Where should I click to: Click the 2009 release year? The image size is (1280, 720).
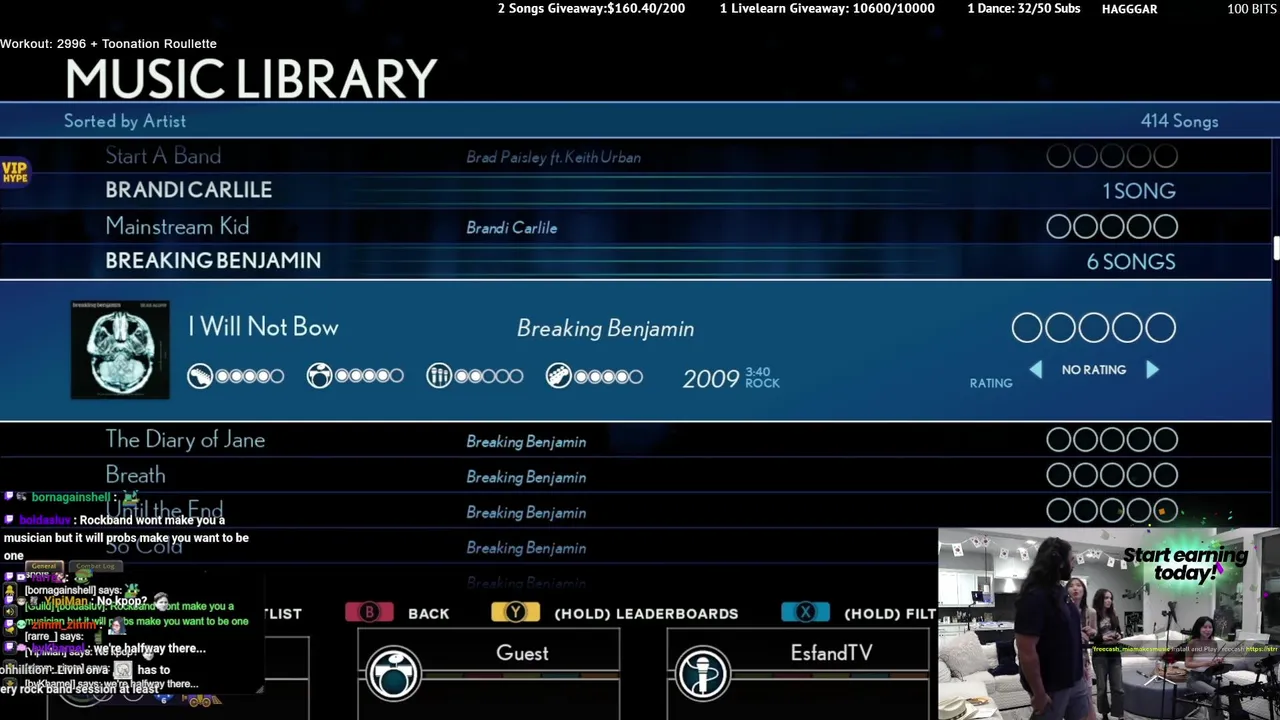pos(711,379)
